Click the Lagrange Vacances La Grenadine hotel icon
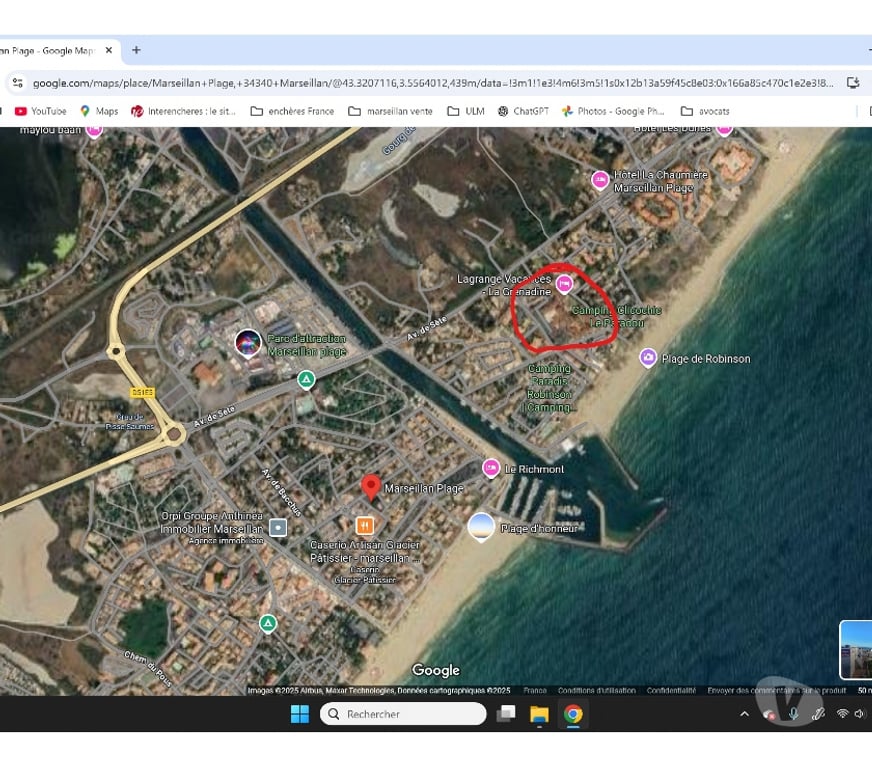Image resolution: width=872 pixels, height=768 pixels. [563, 285]
